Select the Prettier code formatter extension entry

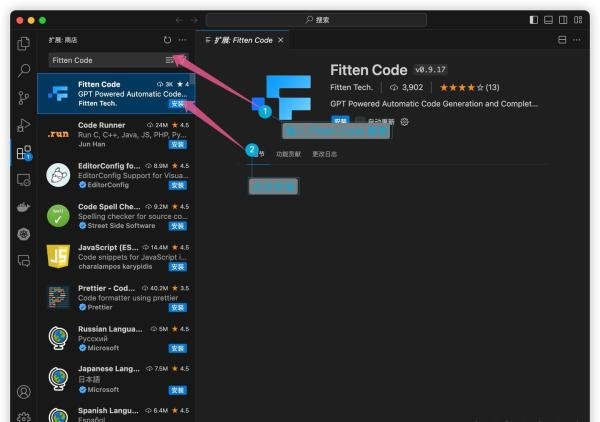coord(116,298)
